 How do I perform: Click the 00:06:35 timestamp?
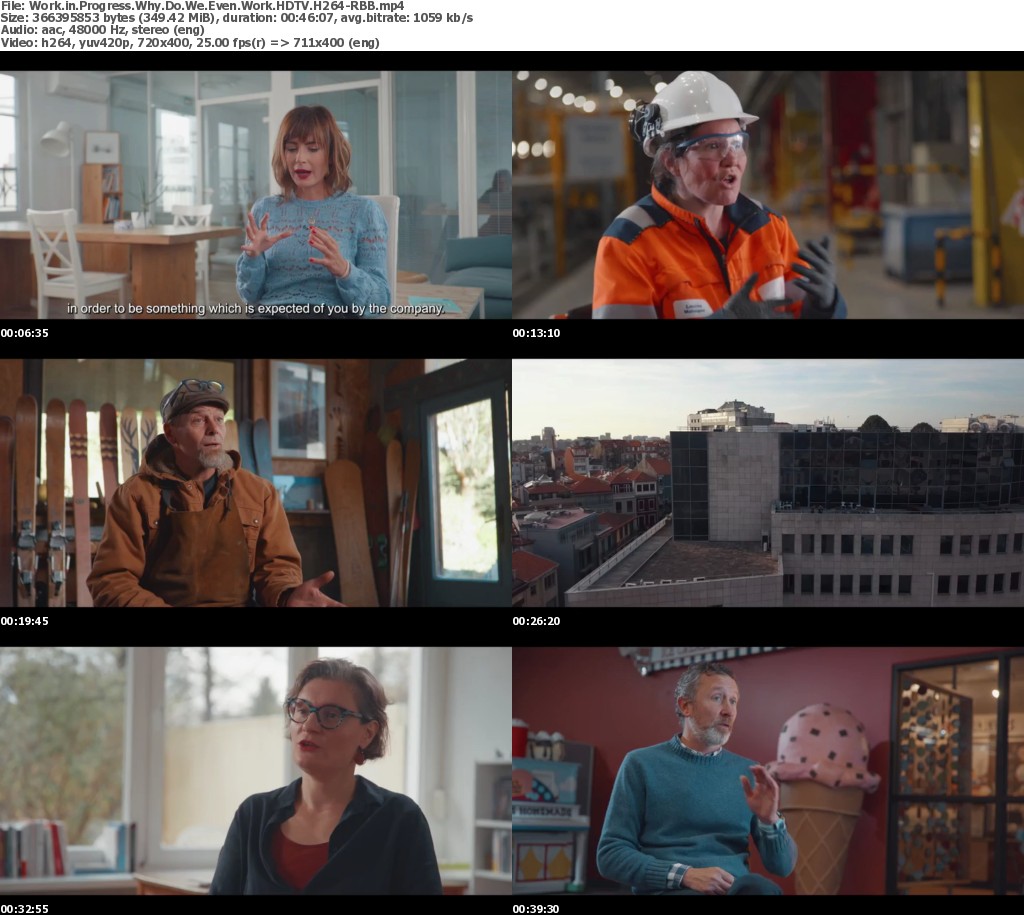[x=24, y=333]
